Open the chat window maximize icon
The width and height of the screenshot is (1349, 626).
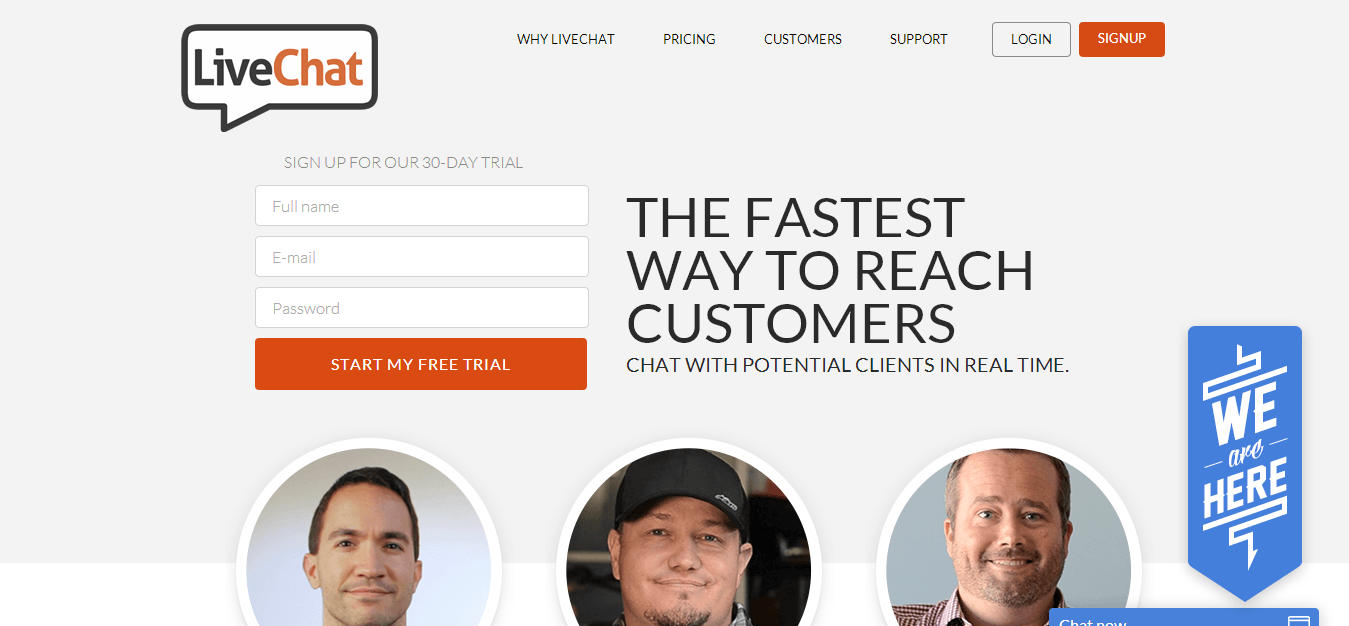(x=1298, y=621)
